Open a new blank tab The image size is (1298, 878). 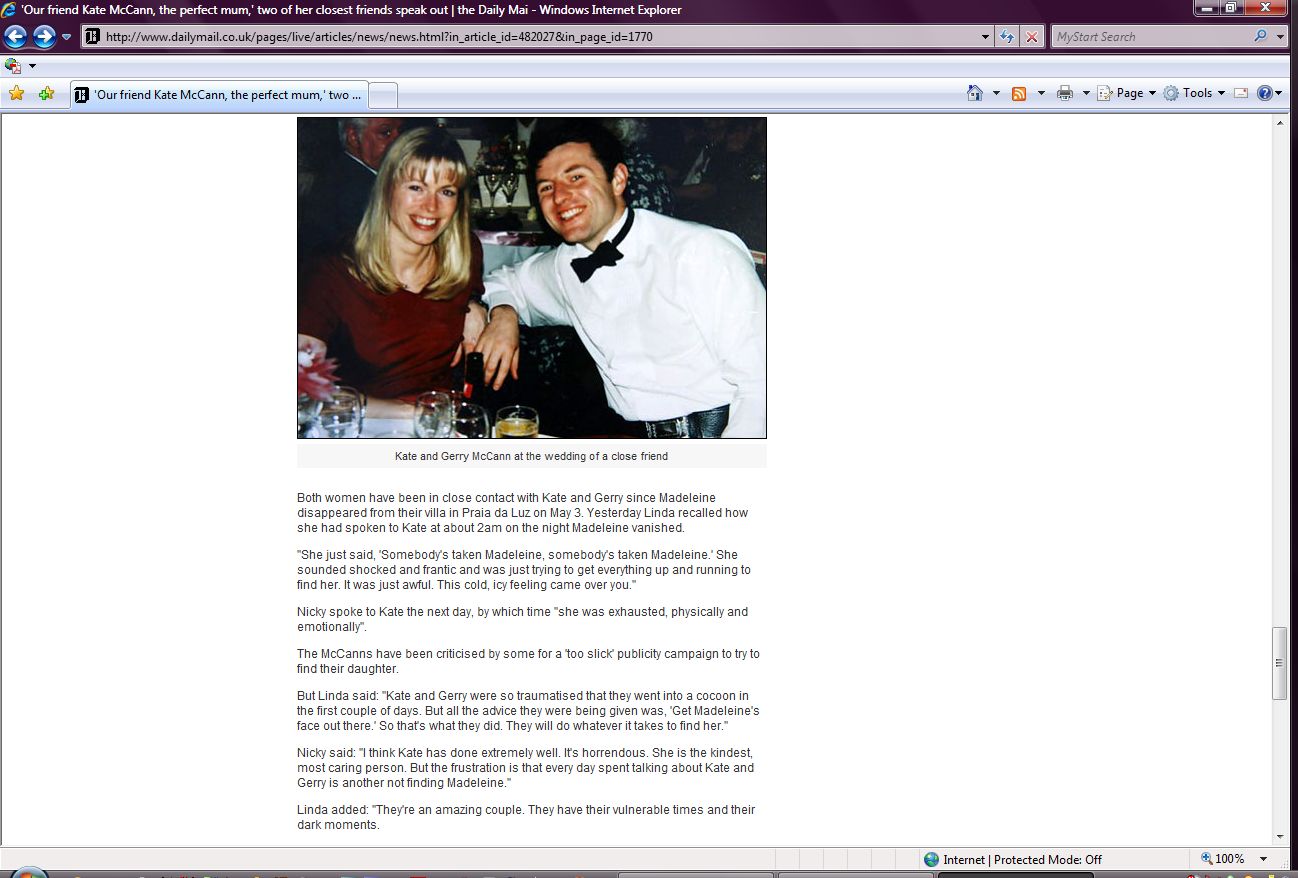pos(384,95)
